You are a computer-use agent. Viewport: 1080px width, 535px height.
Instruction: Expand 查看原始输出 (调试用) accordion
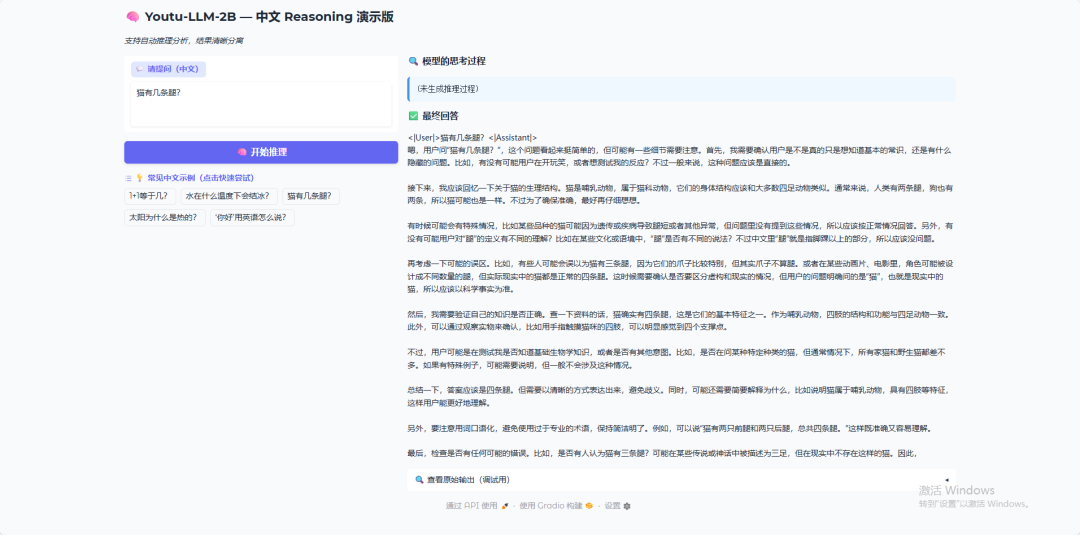681,480
